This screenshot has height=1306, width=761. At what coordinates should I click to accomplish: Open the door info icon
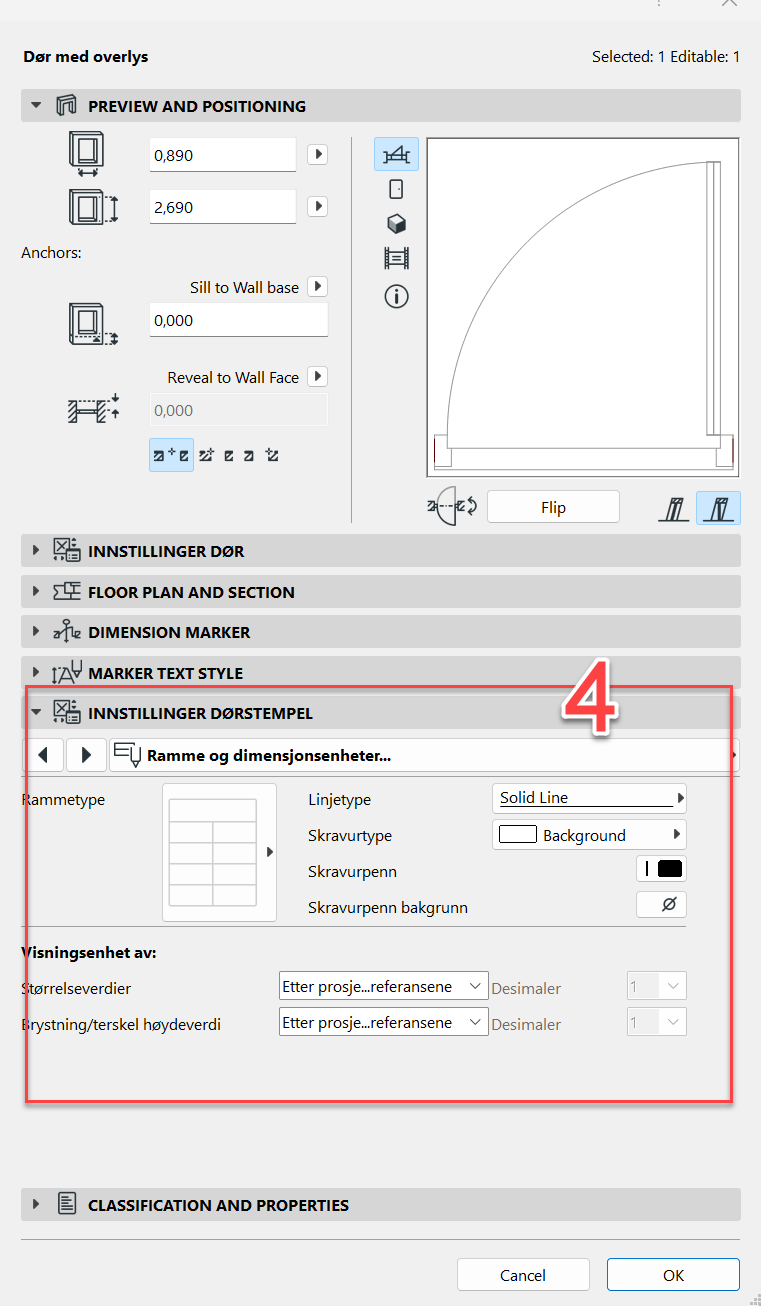tap(396, 297)
